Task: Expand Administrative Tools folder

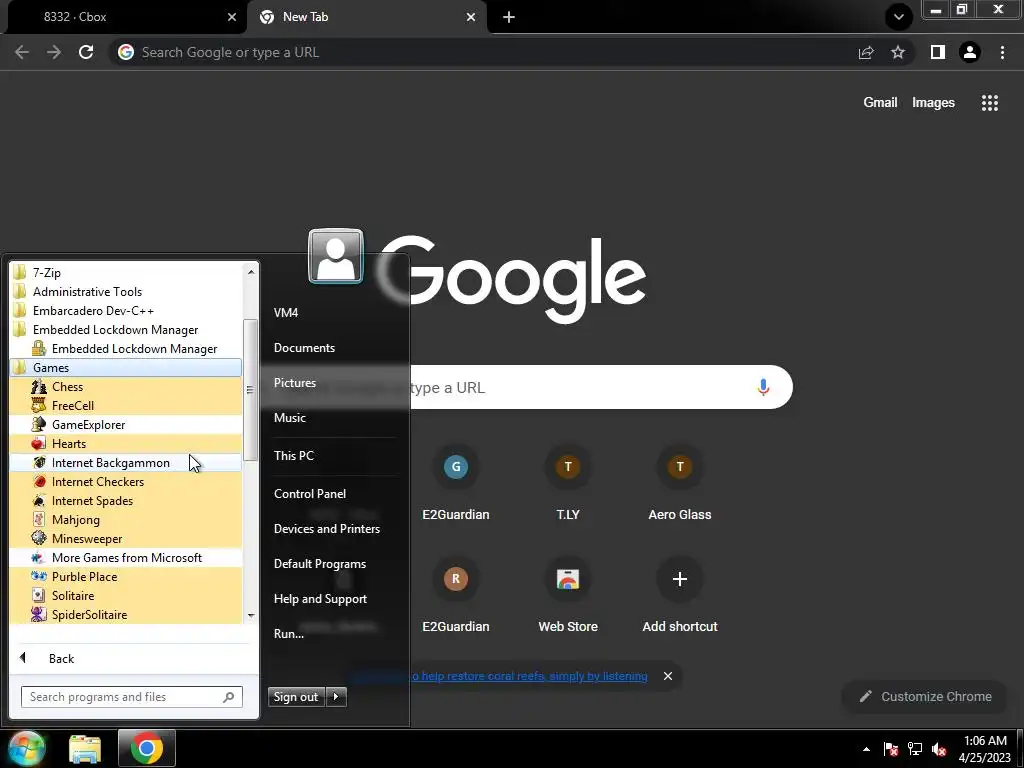Action: (126, 292)
